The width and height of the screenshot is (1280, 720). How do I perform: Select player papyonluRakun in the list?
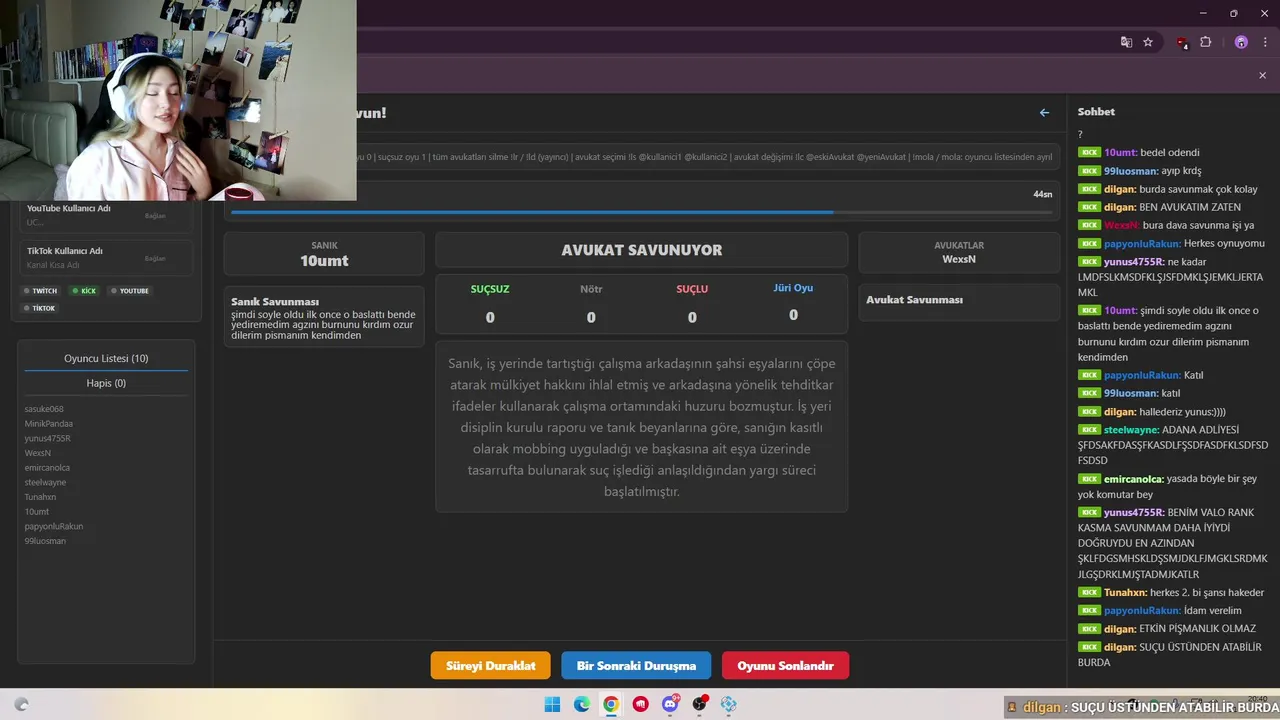[x=54, y=526]
